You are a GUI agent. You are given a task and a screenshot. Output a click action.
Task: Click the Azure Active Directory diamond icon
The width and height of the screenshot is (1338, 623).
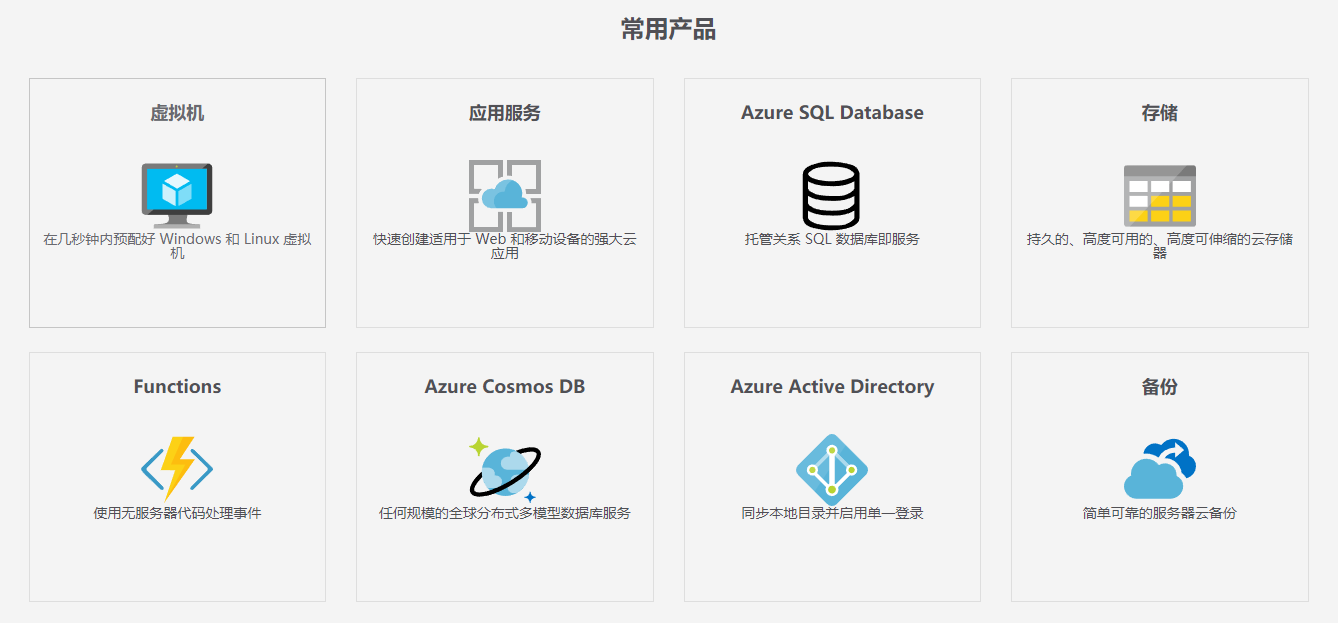click(x=832, y=469)
